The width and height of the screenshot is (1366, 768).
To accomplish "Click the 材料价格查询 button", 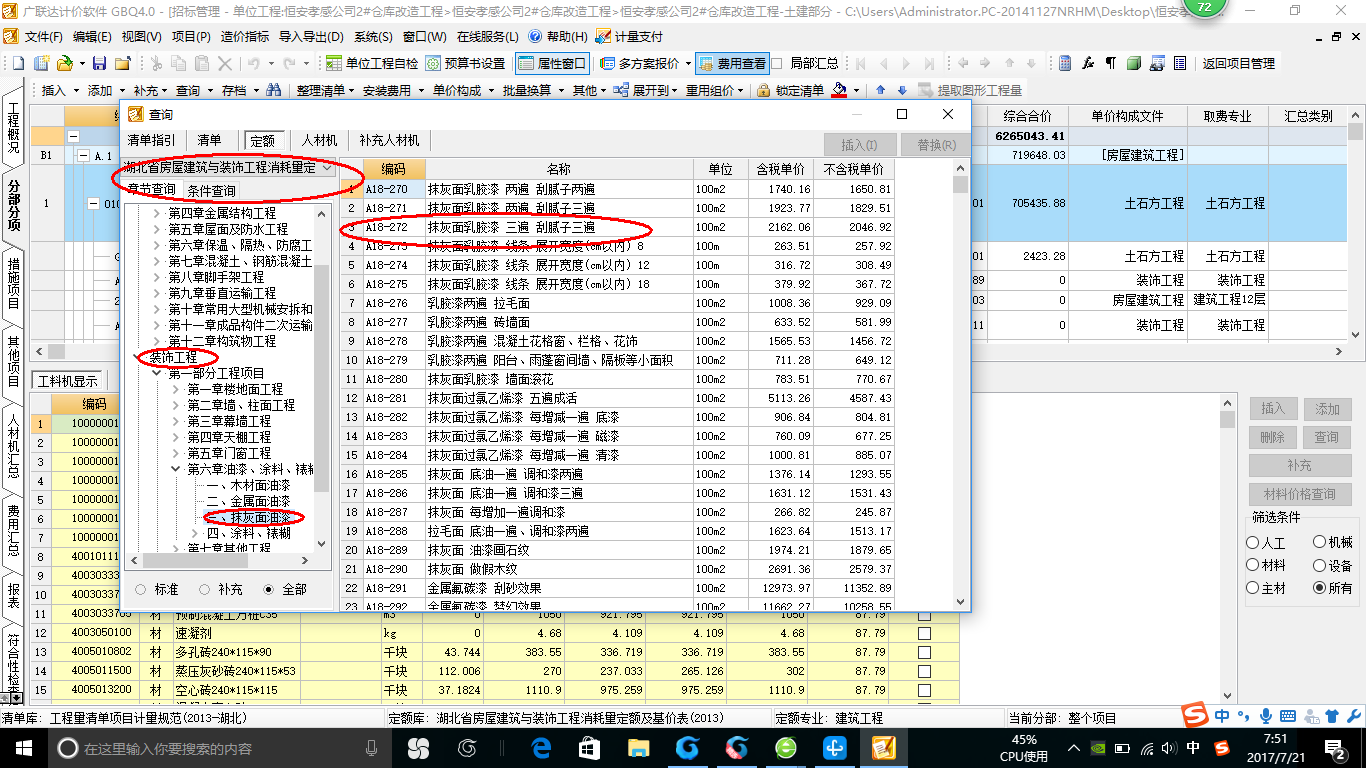I will 1299,494.
